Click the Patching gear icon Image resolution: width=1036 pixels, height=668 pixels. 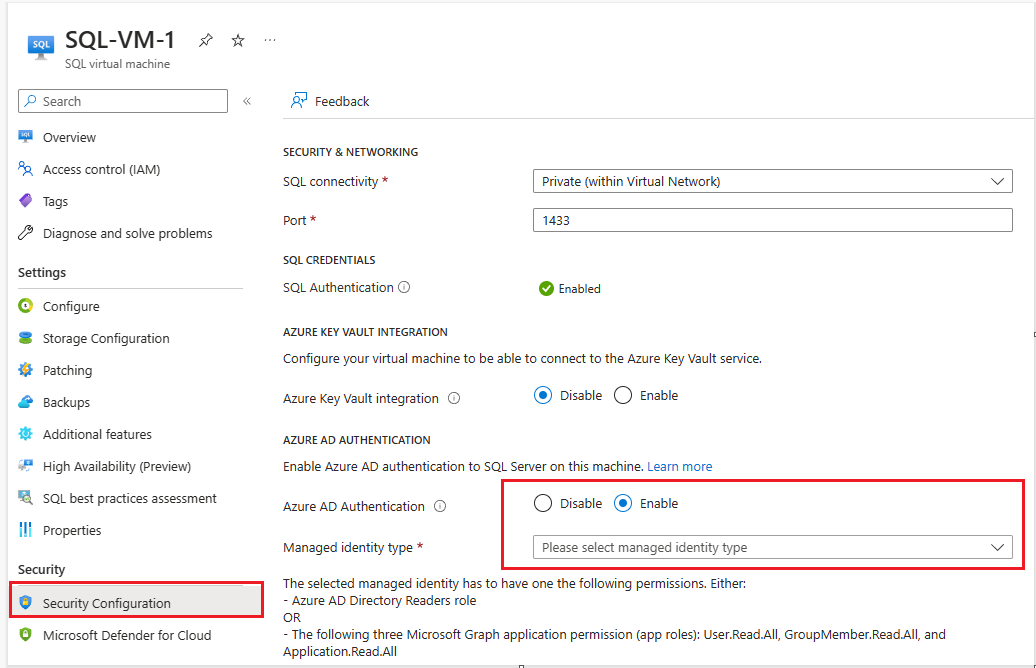click(x=26, y=370)
